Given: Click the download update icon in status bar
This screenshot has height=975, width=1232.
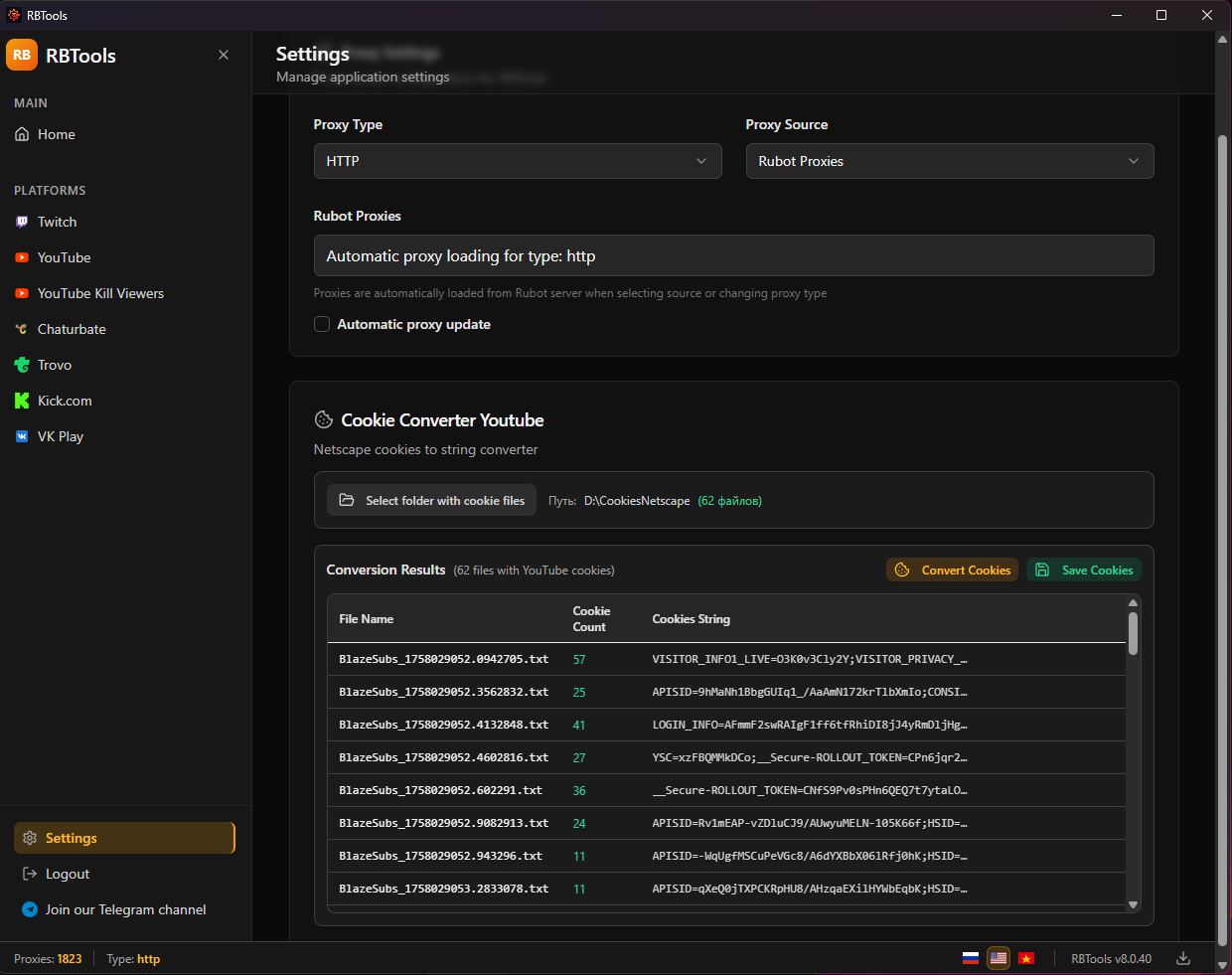Looking at the screenshot, I should point(1183,958).
